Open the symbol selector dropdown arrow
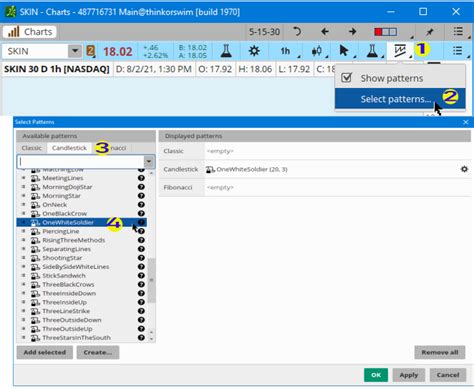The height and width of the screenshot is (389, 474). pyautogui.click(x=75, y=51)
